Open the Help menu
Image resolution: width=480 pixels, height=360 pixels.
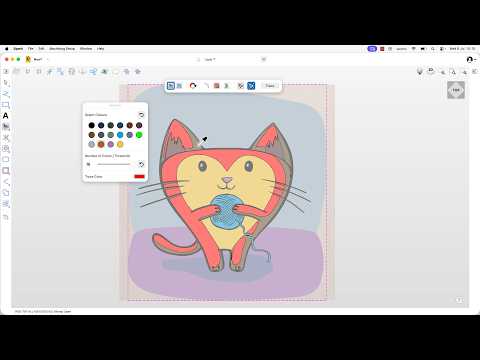click(x=100, y=49)
